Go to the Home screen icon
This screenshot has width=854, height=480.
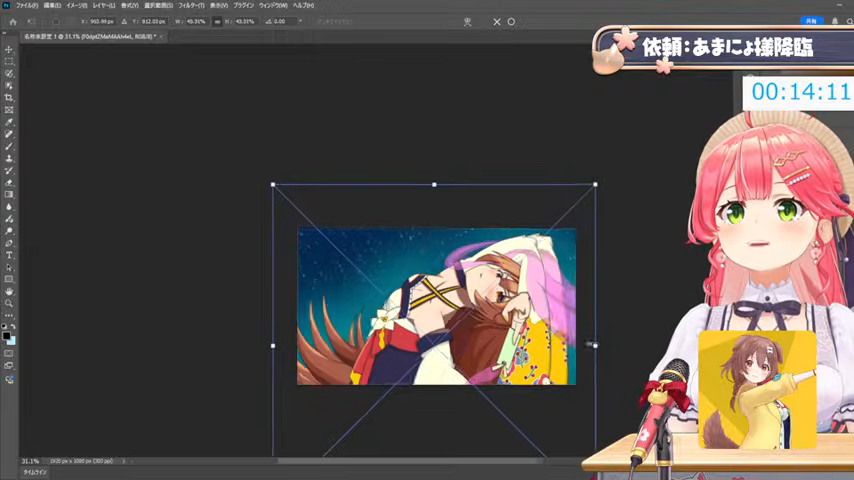(x=13, y=22)
